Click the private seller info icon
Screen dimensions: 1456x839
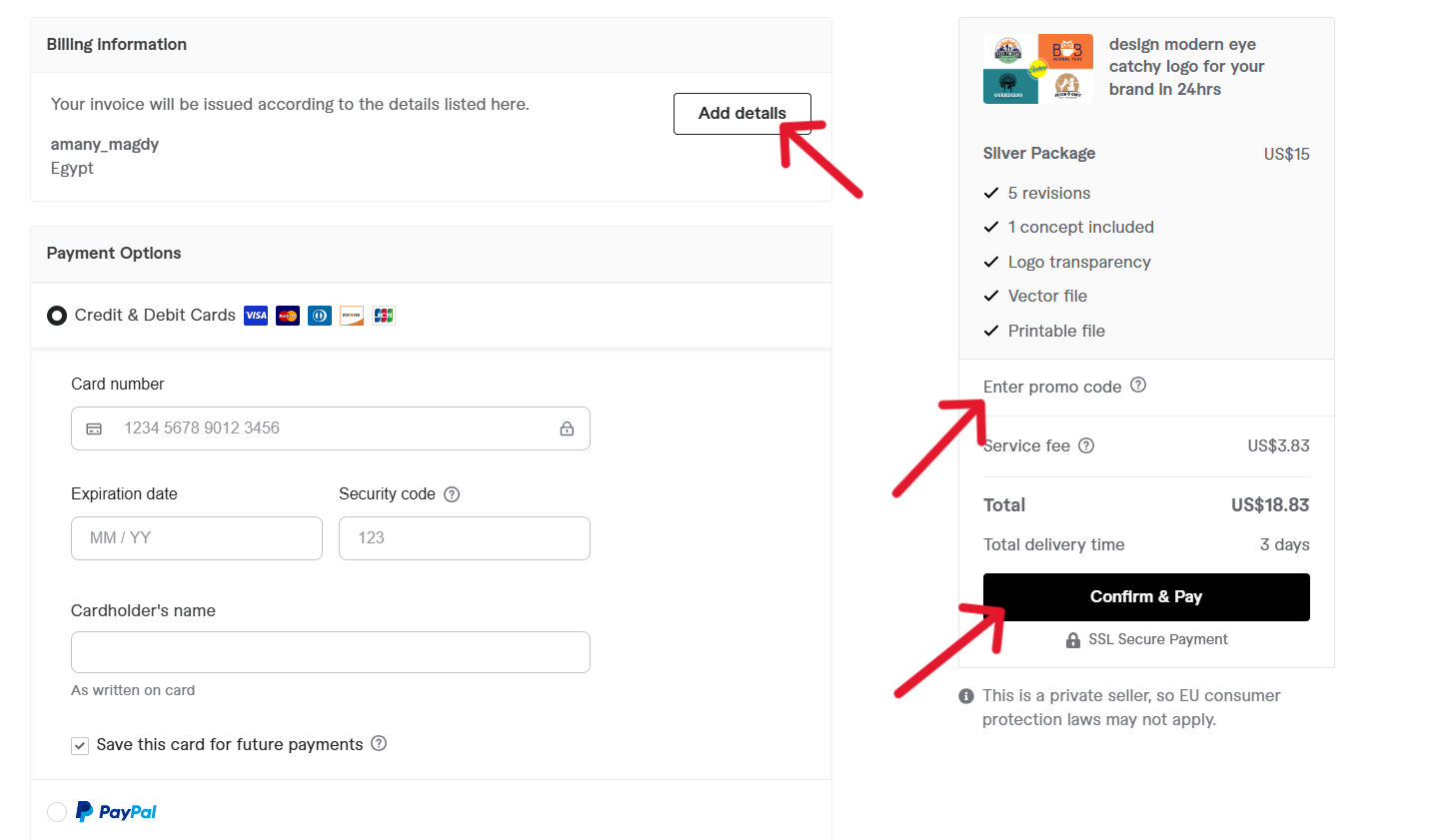[966, 696]
